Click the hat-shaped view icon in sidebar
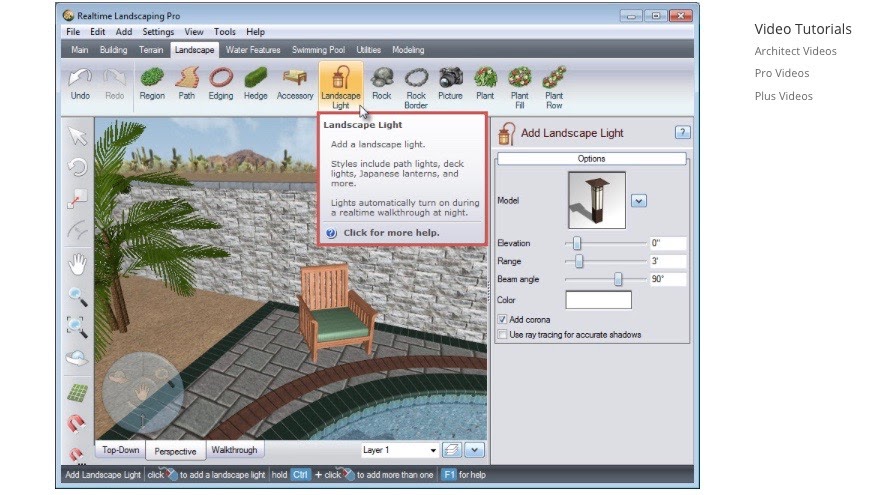This screenshot has height=495, width=880. (77, 358)
